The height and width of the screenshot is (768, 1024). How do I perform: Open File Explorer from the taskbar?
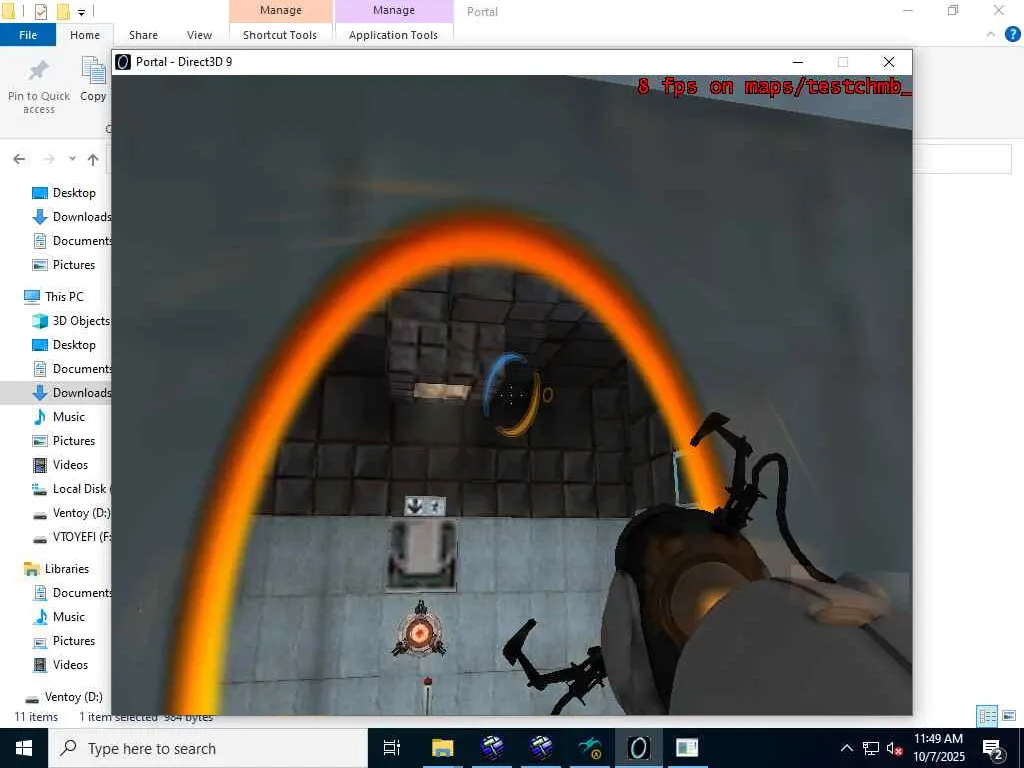[442, 748]
